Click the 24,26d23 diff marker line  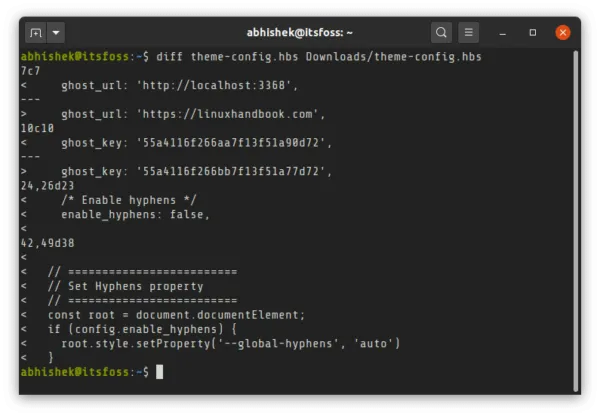[46, 186]
